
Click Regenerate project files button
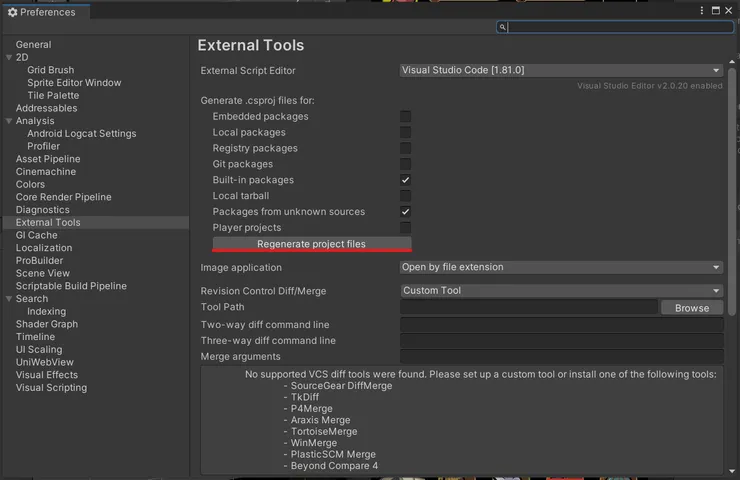[311, 244]
